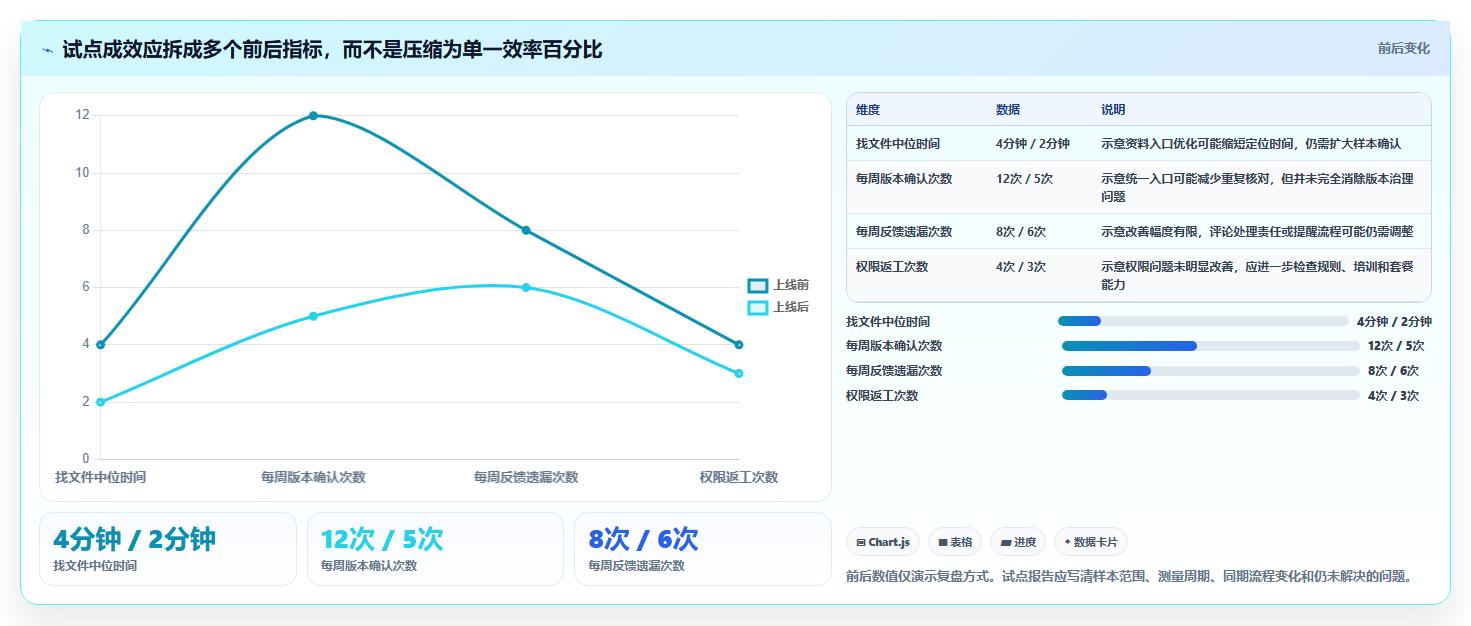1471x626 pixels.
Task: Click the 上线后 data point at 6
Action: (526, 288)
